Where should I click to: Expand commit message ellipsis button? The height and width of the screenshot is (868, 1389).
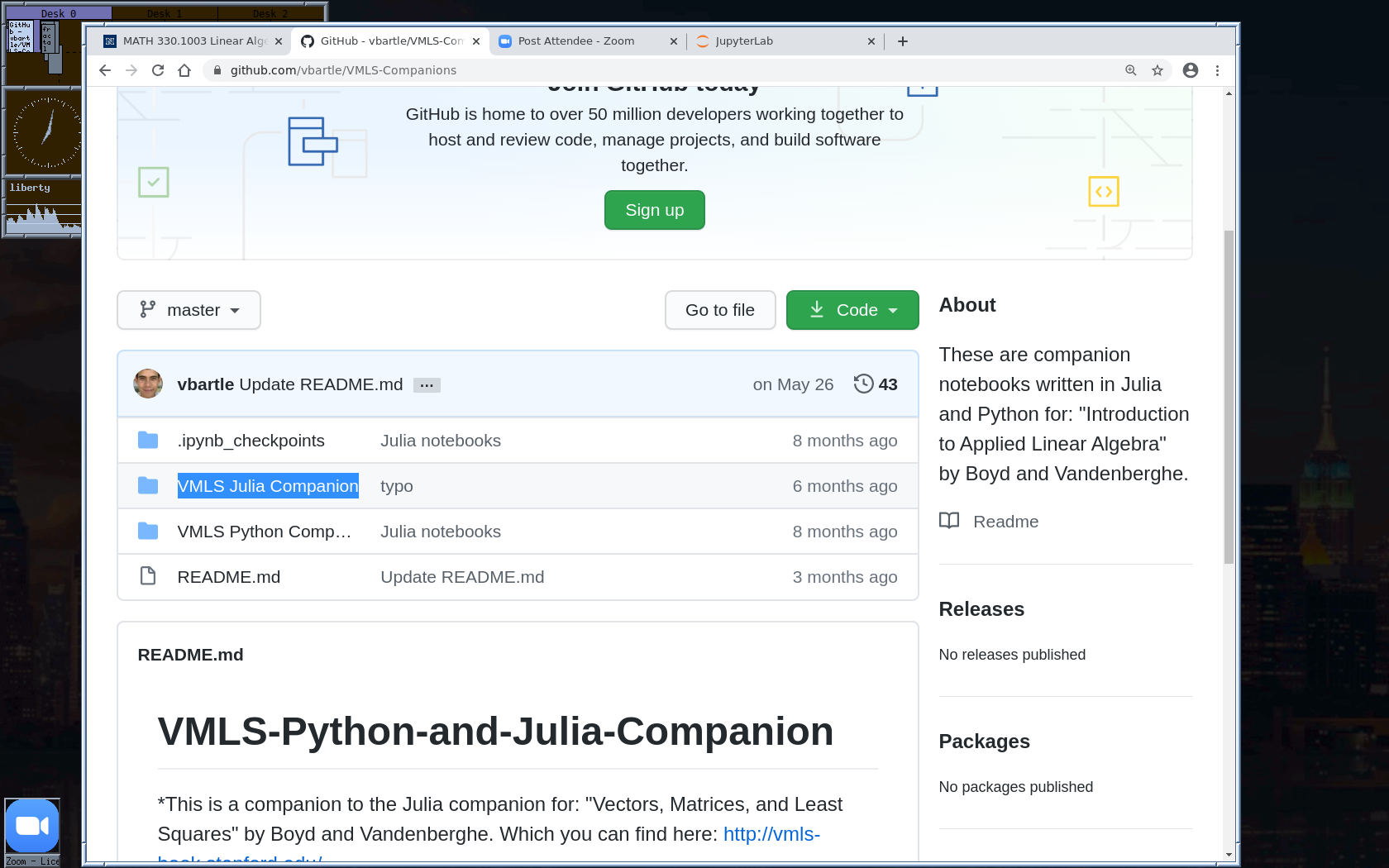(427, 385)
